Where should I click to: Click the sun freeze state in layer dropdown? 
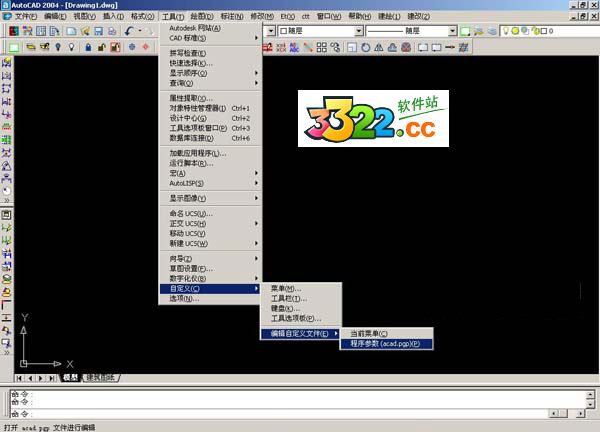[x=515, y=31]
